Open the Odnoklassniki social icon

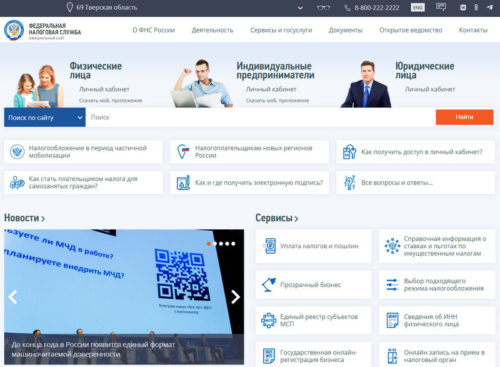pyautogui.click(x=476, y=7)
